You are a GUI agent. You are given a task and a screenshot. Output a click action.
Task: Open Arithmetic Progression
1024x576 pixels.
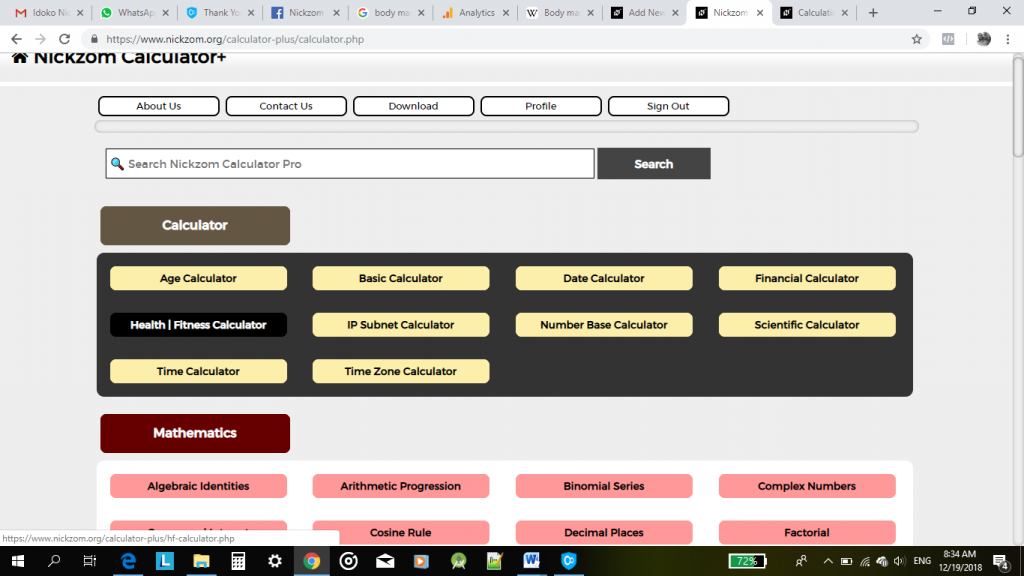coord(401,486)
